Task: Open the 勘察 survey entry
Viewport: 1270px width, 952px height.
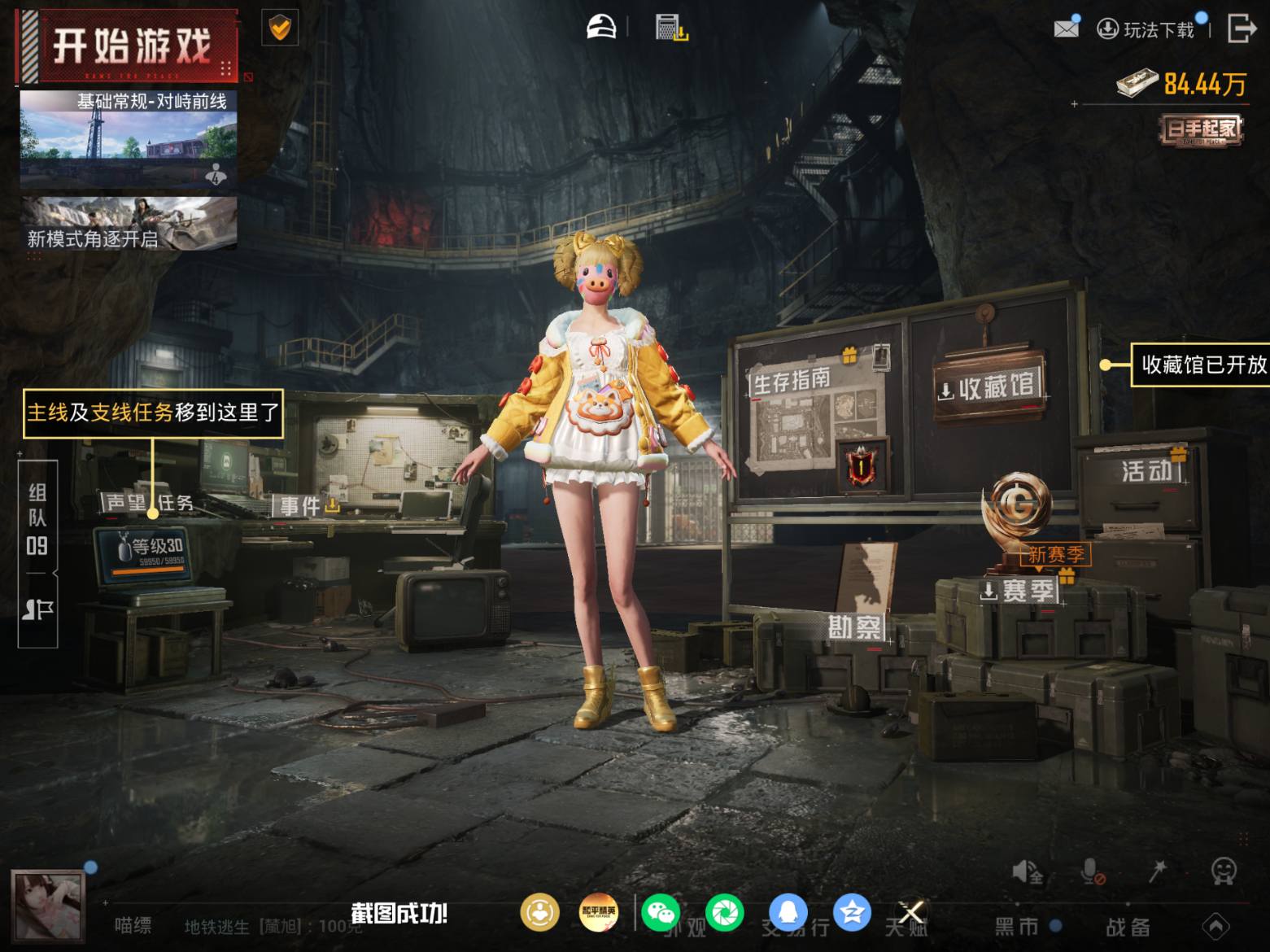Action: (854, 627)
